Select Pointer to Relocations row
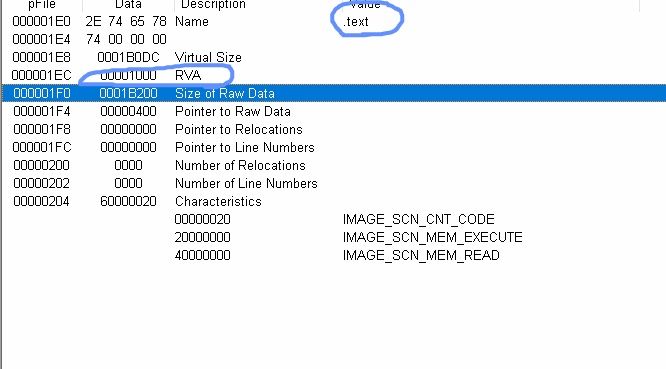 (334, 129)
